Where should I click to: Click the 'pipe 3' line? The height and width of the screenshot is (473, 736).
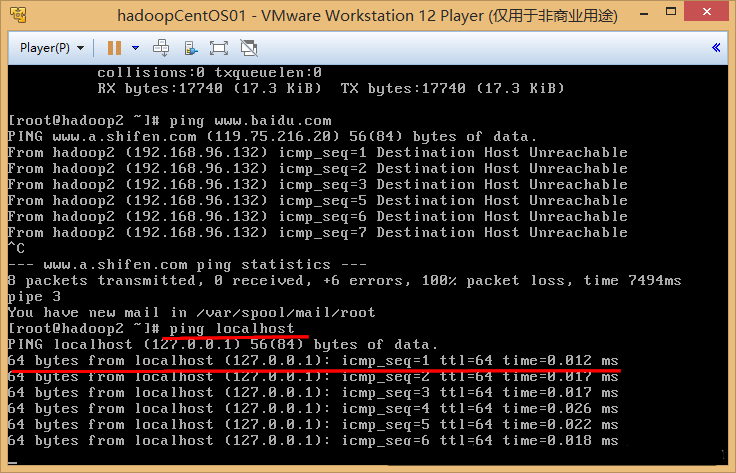pyautogui.click(x=34, y=297)
